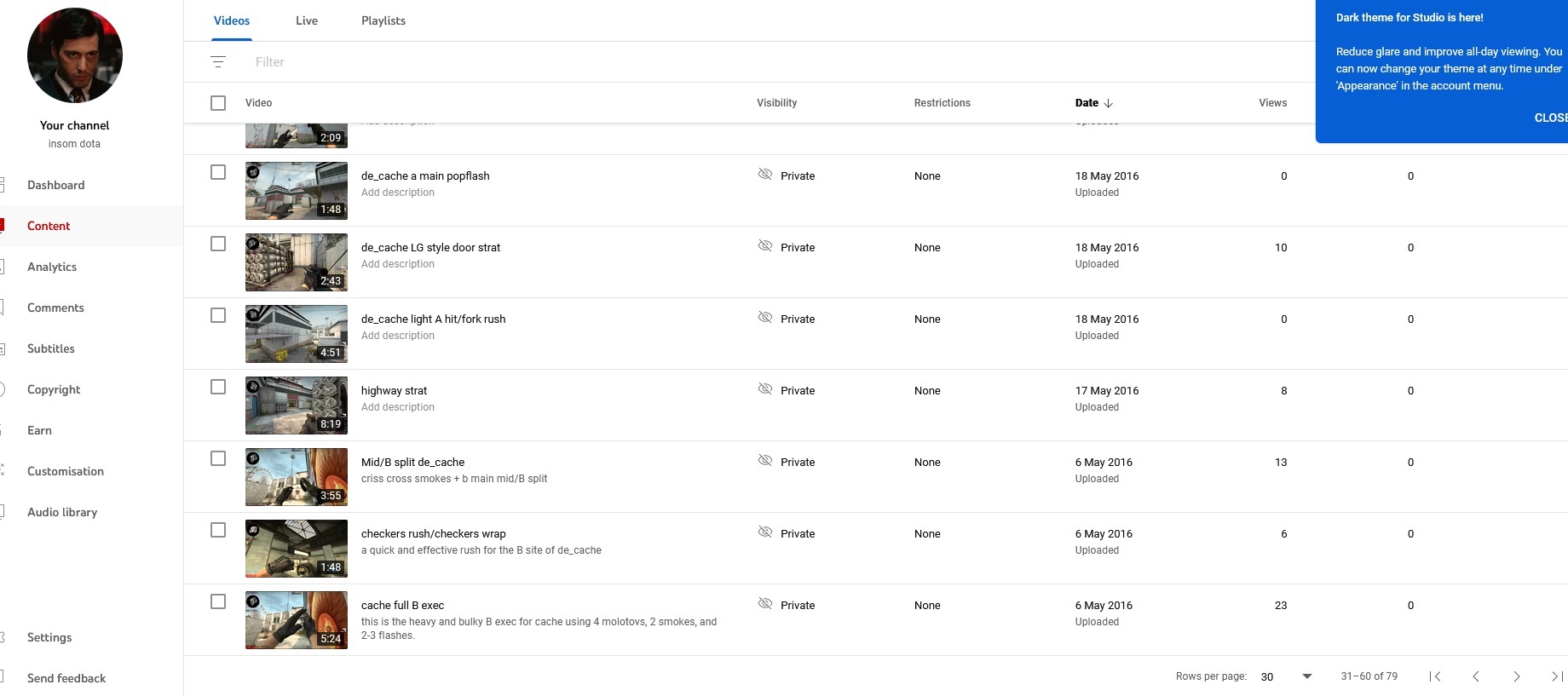Open de_cache LG style door strat thumbnail

coord(297,262)
